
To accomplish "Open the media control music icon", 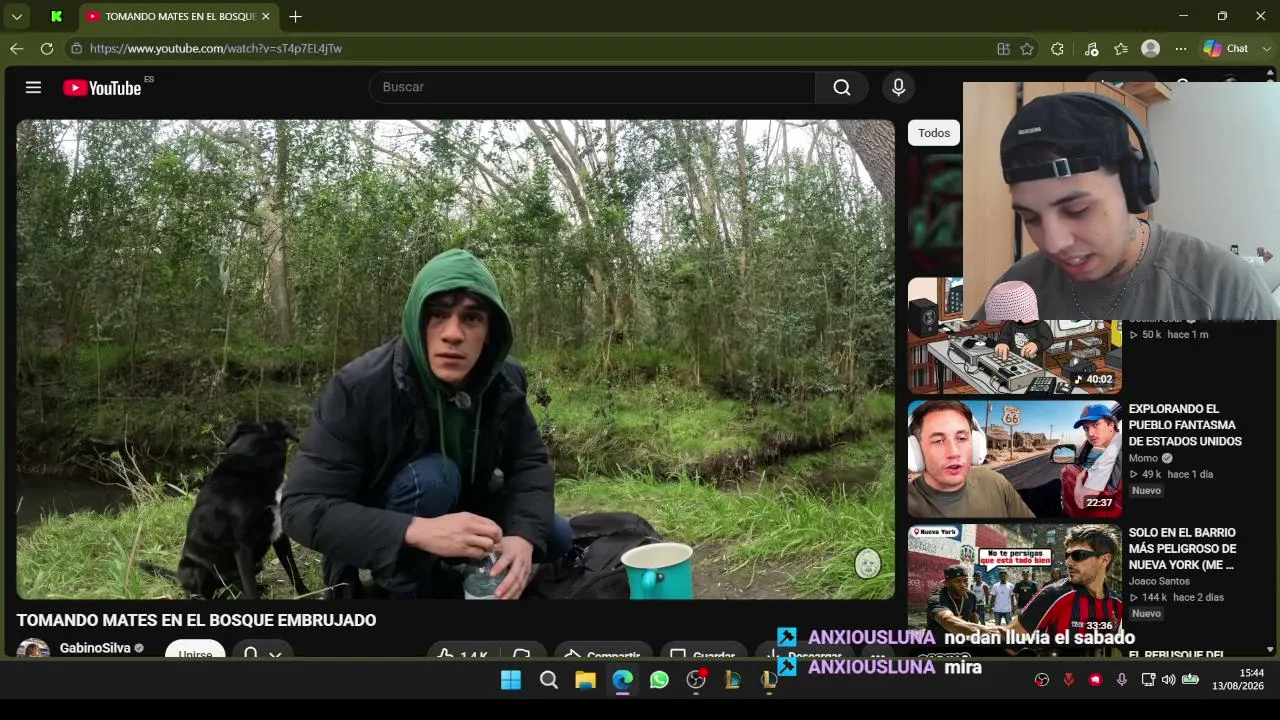I will pos(1091,48).
